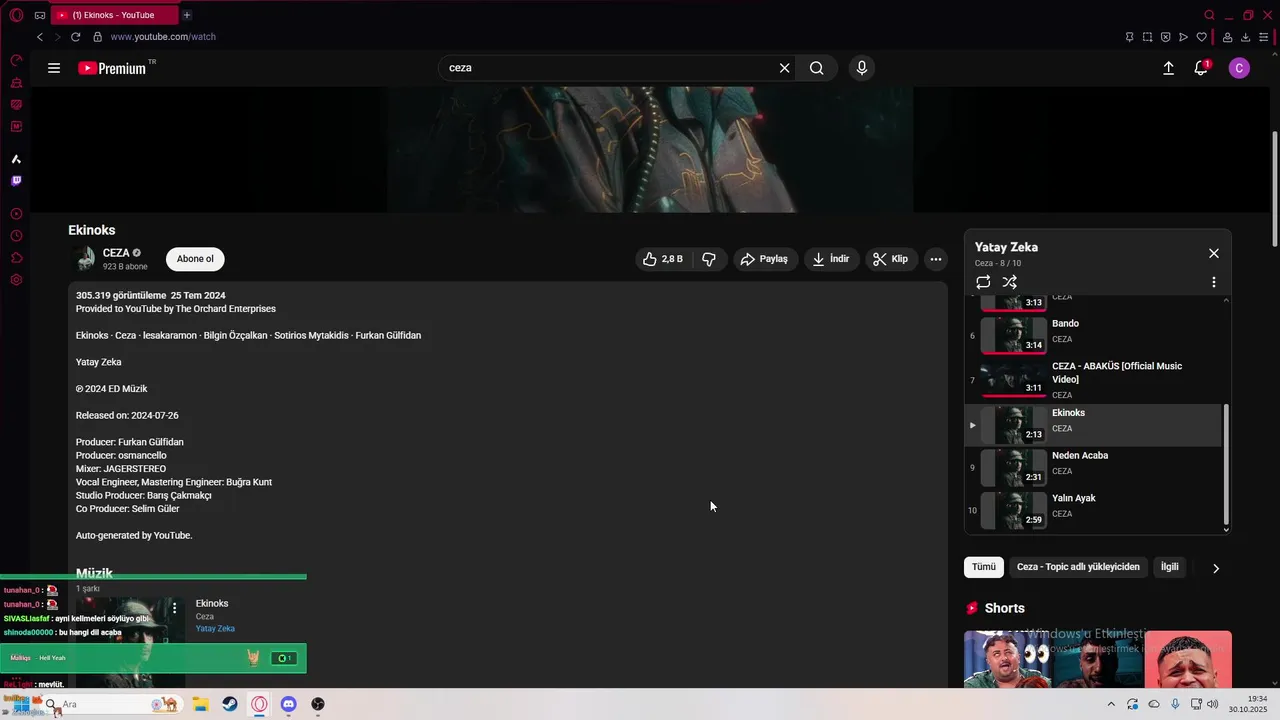The image size is (1280, 720).
Task: Play Yalın Ayak from the playlist
Action: (1093, 510)
